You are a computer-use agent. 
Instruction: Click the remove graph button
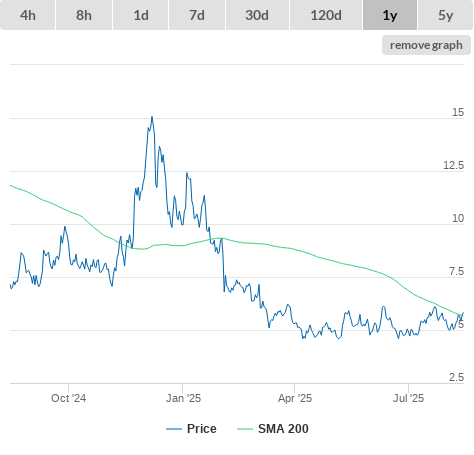(426, 45)
